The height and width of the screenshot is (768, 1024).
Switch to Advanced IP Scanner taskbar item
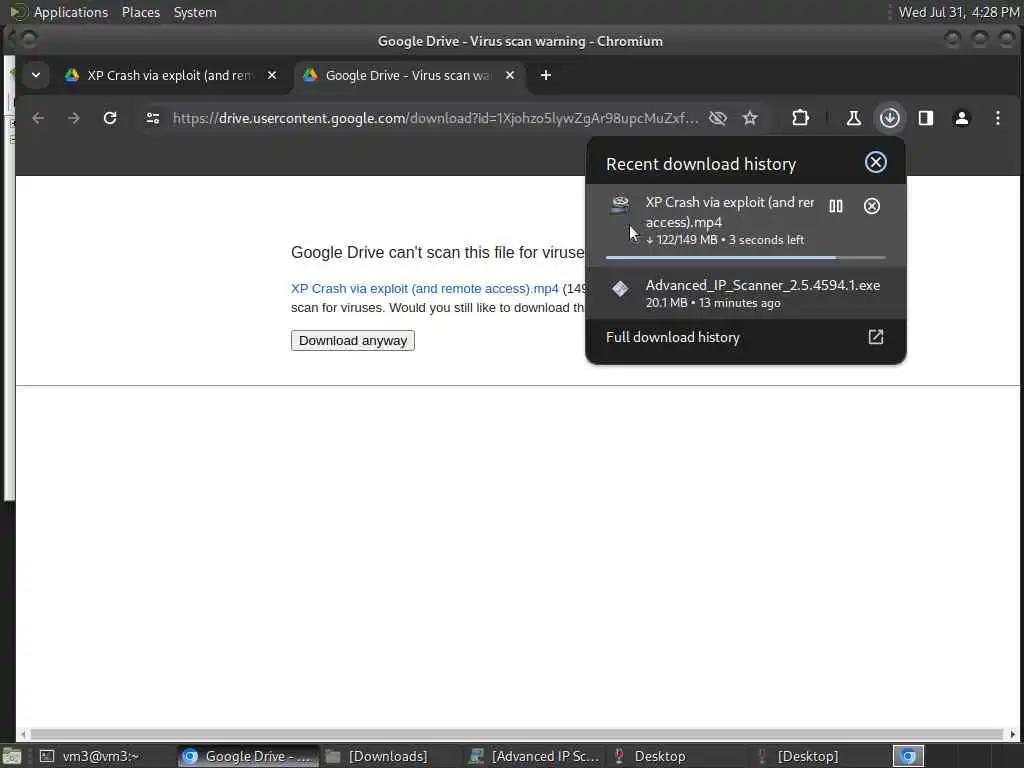click(x=535, y=756)
